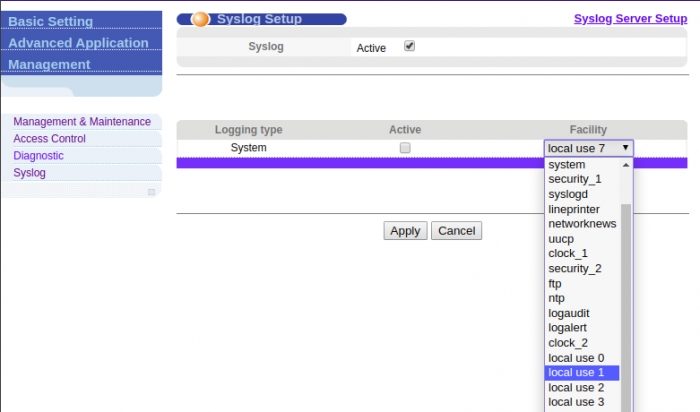Uncheck the Syslog Active checkbox
Image resolution: width=700 pixels, height=412 pixels.
click(409, 46)
